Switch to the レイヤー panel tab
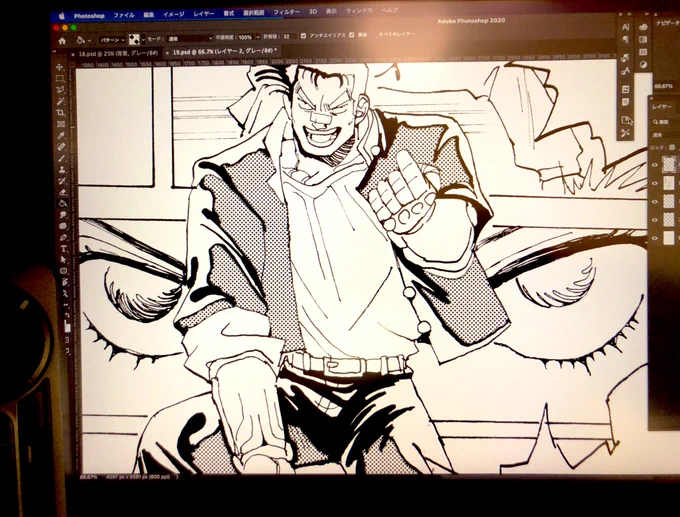 [x=662, y=107]
